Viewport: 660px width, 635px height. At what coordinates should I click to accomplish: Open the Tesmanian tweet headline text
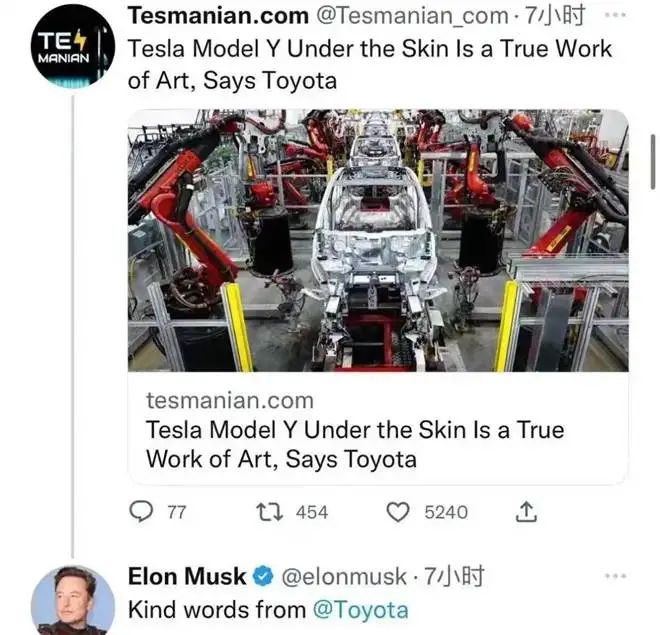pyautogui.click(x=370, y=64)
